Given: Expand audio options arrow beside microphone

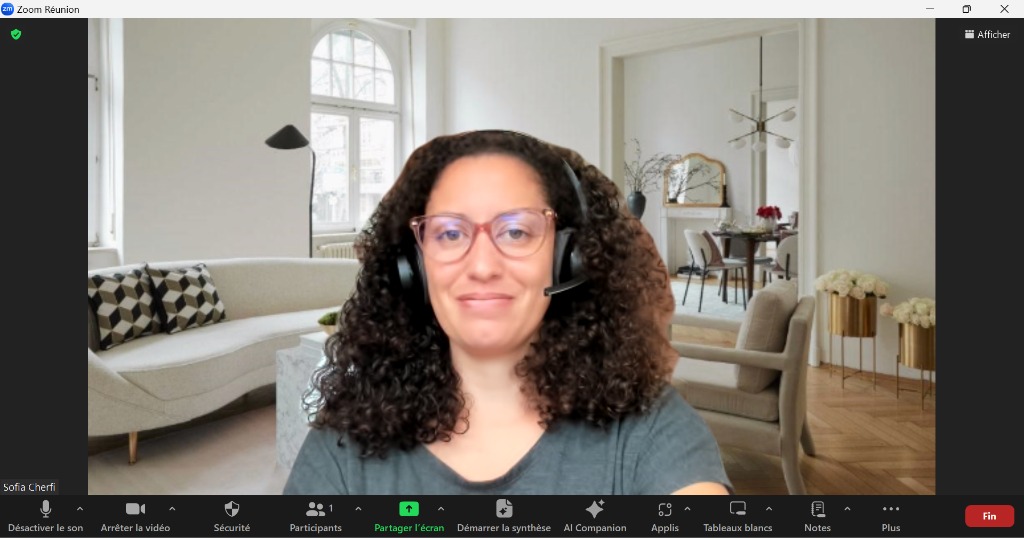Looking at the screenshot, I should 80,508.
